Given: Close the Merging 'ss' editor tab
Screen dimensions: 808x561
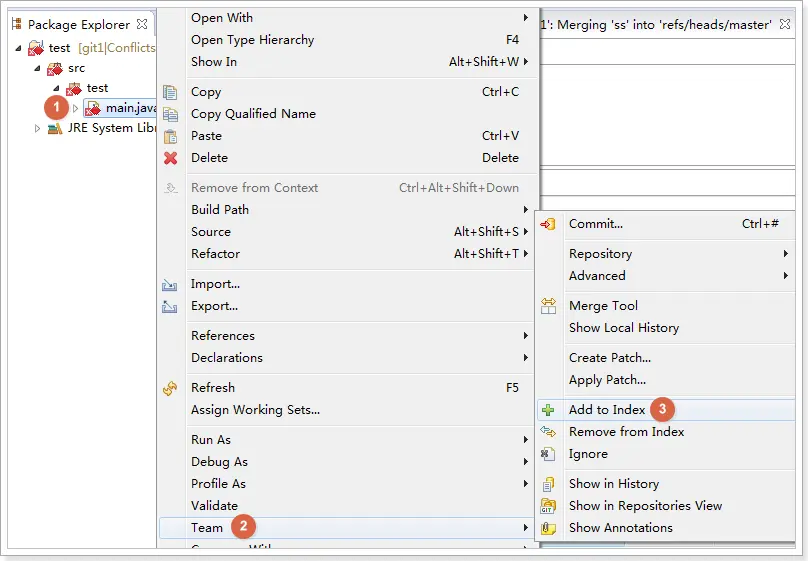Looking at the screenshot, I should (785, 24).
